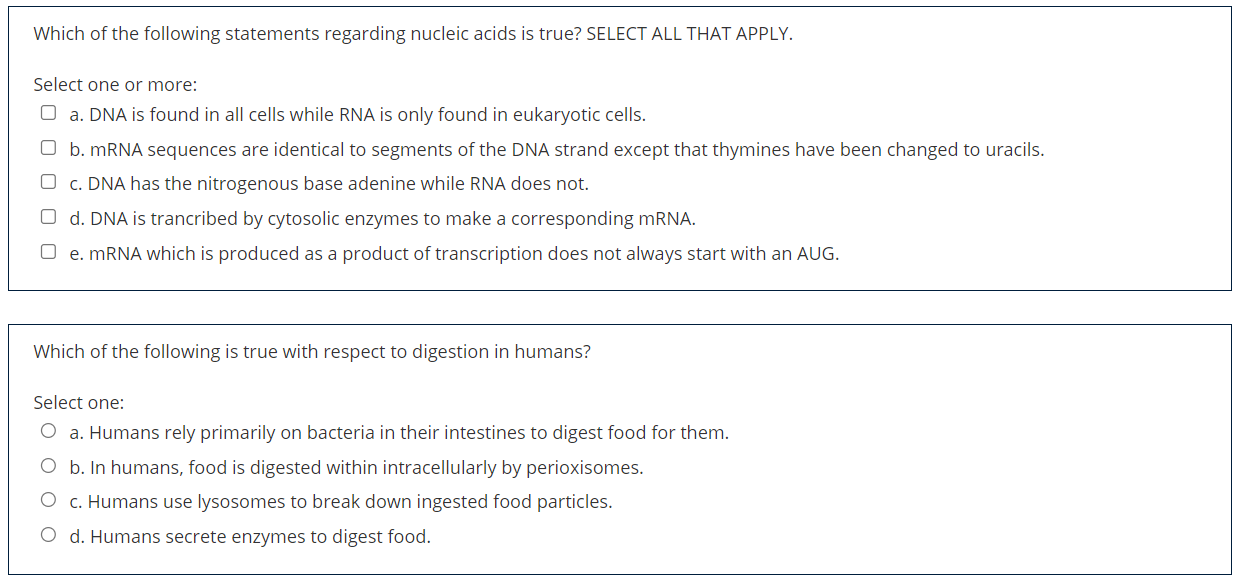Select radio button for secreted enzymes answer
1237x583 pixels.
(47, 534)
